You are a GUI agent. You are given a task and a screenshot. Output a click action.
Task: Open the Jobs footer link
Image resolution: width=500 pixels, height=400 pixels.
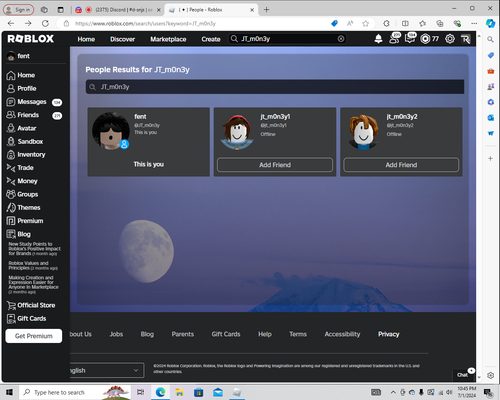pos(116,334)
